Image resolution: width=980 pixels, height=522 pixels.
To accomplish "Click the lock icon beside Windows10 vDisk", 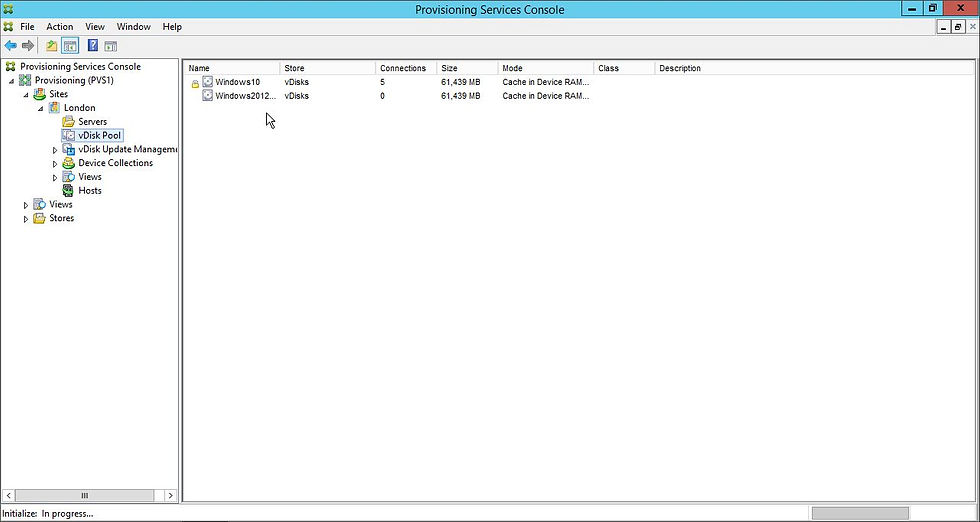I will point(195,83).
